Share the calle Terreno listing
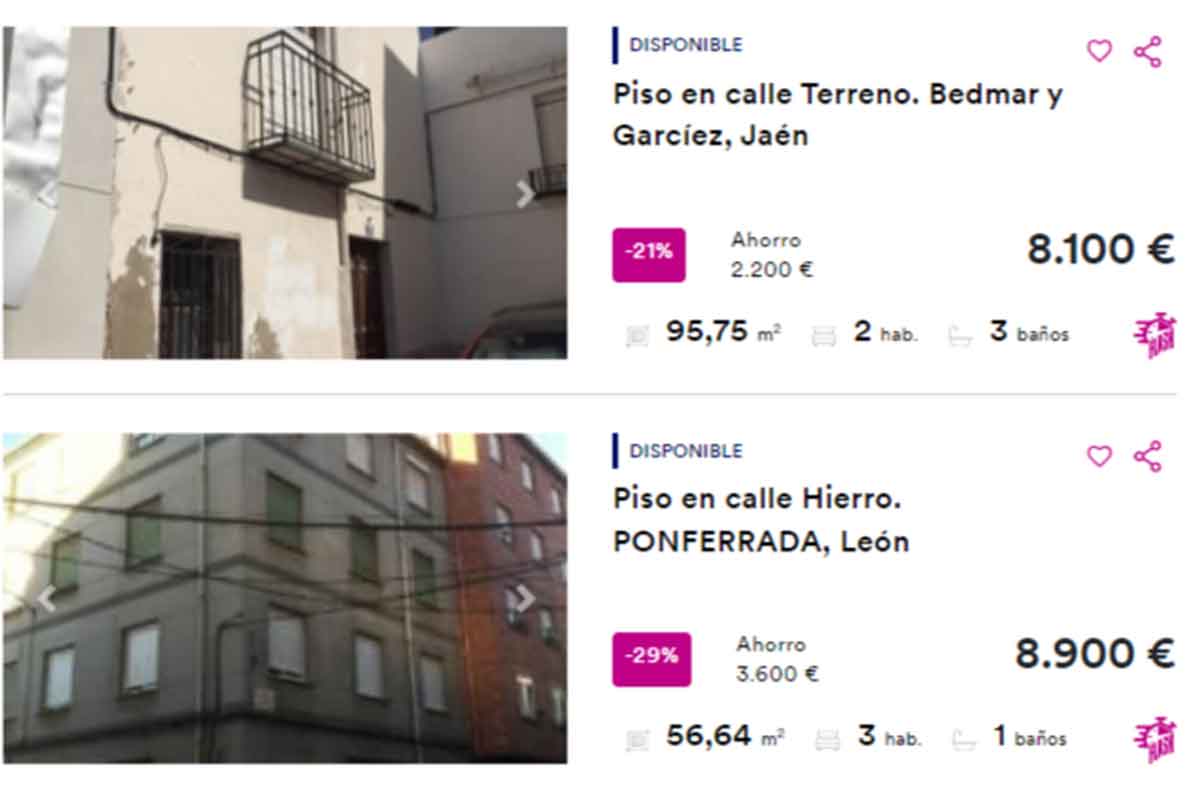This screenshot has width=1200, height=792. (1147, 51)
